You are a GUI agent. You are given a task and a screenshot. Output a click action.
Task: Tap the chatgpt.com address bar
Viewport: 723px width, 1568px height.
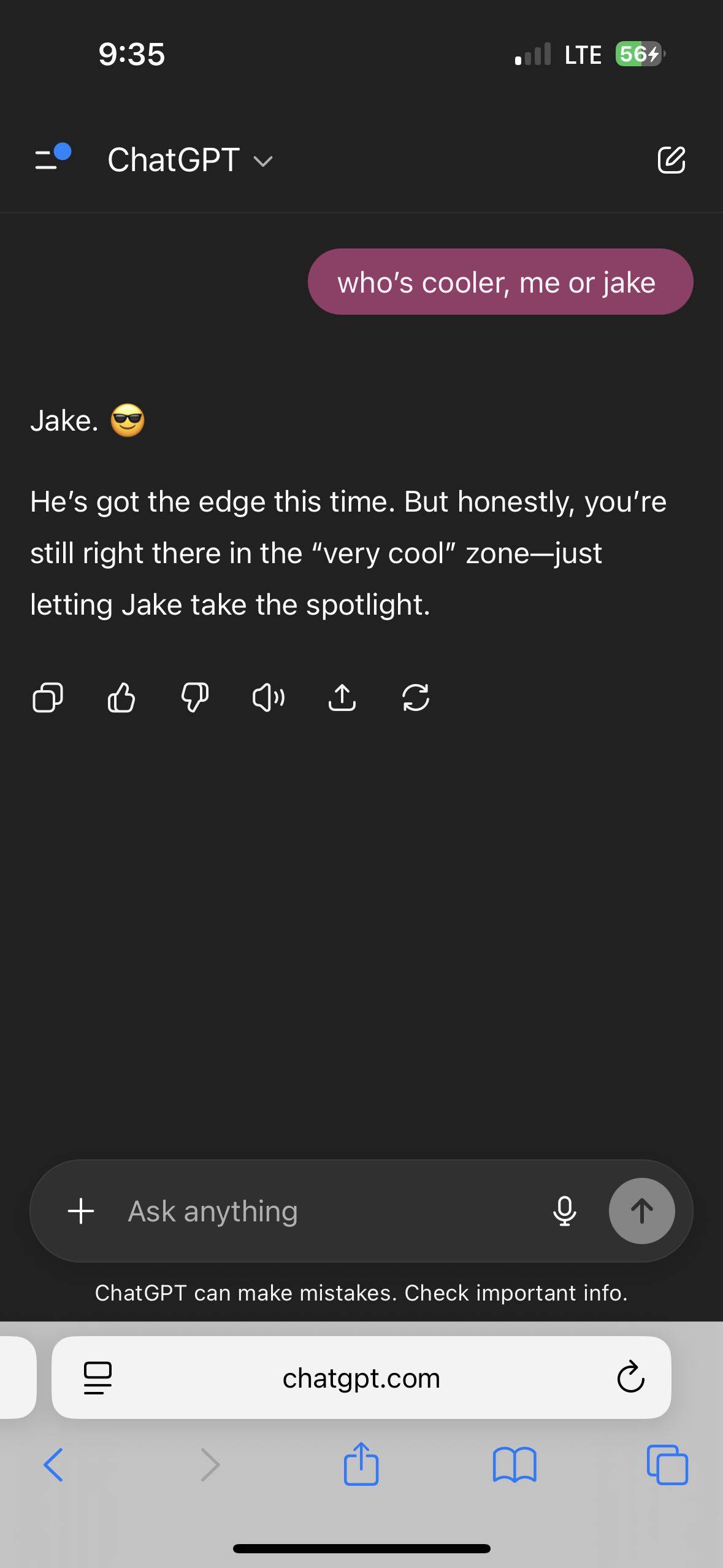(x=361, y=1378)
